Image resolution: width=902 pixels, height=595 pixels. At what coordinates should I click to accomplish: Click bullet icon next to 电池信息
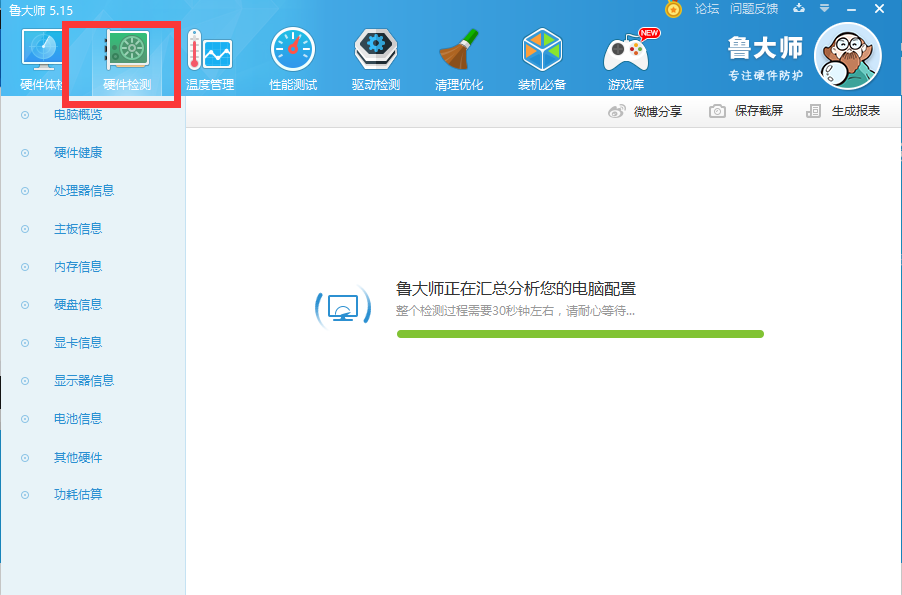click(x=25, y=419)
